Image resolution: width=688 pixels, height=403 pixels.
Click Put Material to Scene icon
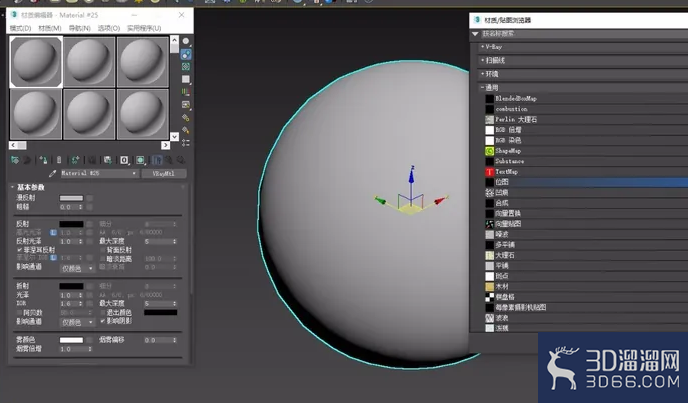[27, 160]
